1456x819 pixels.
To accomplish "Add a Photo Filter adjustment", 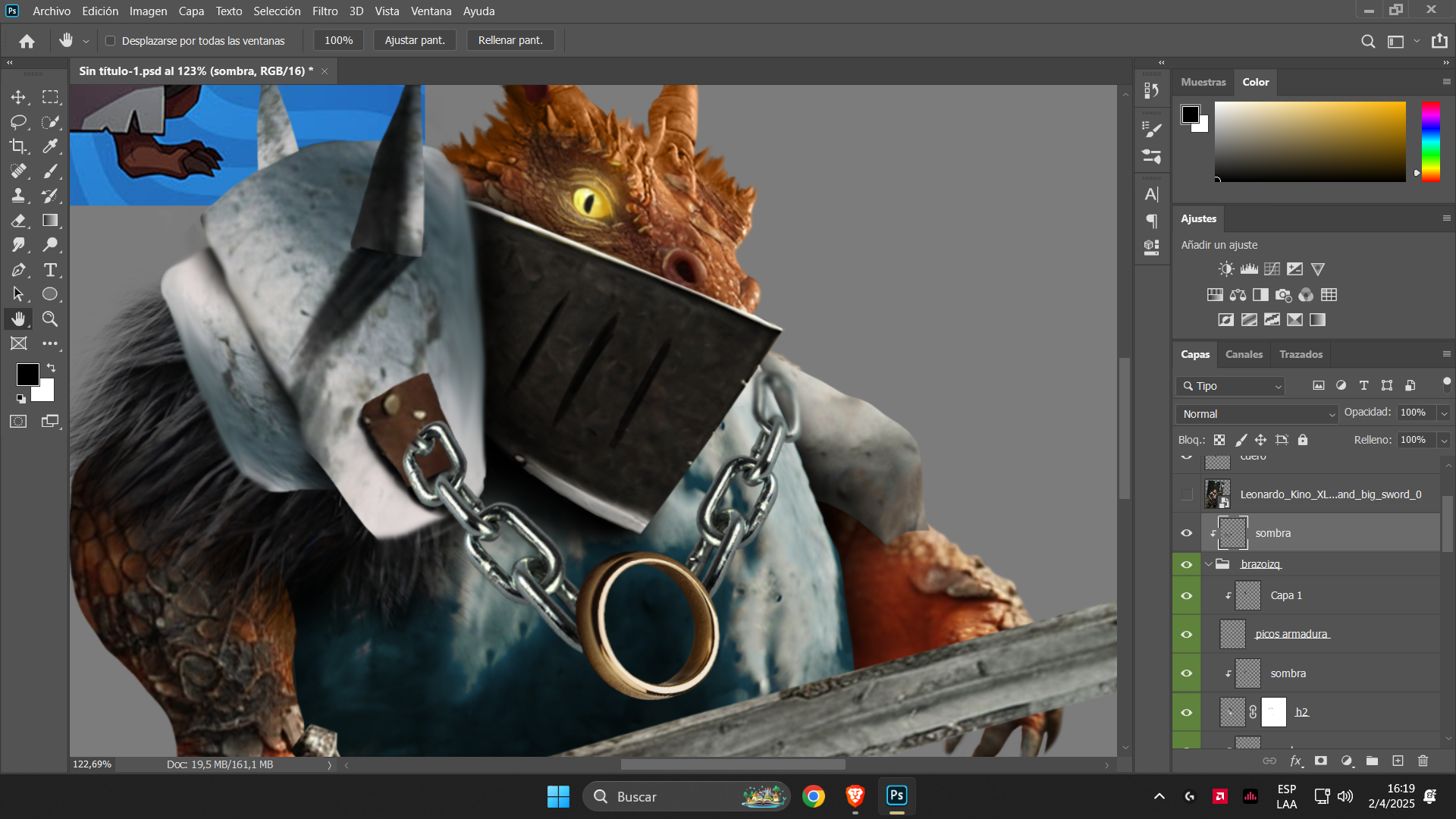I will 1283,295.
